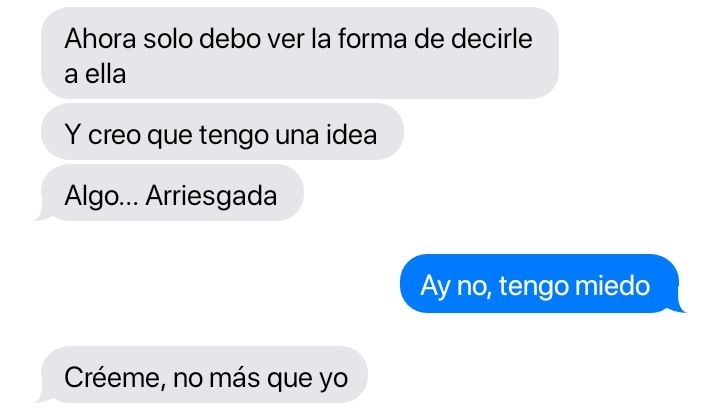This screenshot has width=720, height=412.
Task: Click "tengo" inside the blue bubble
Action: point(534,287)
